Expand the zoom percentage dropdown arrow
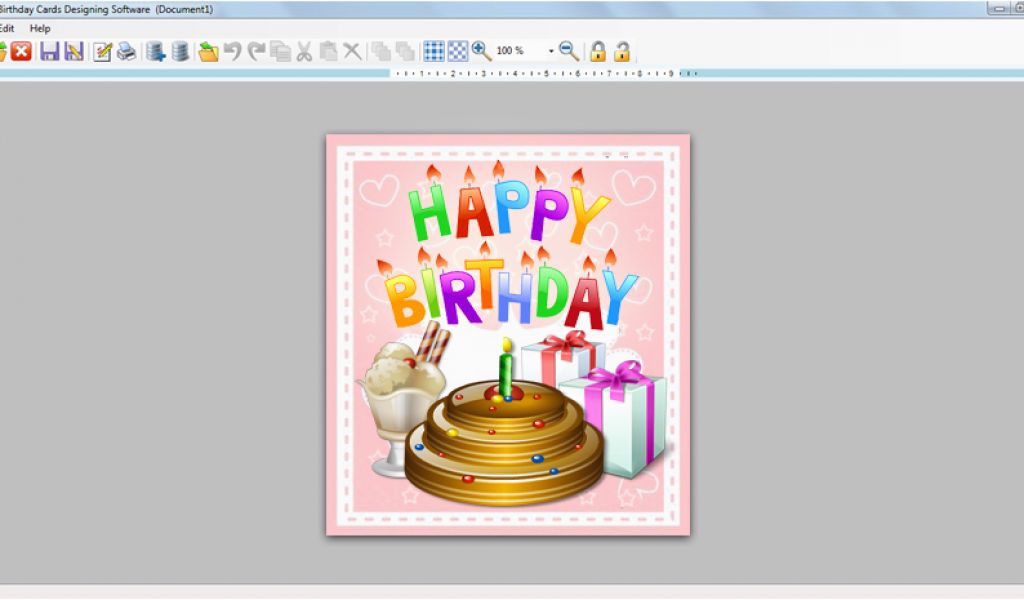 [550, 51]
